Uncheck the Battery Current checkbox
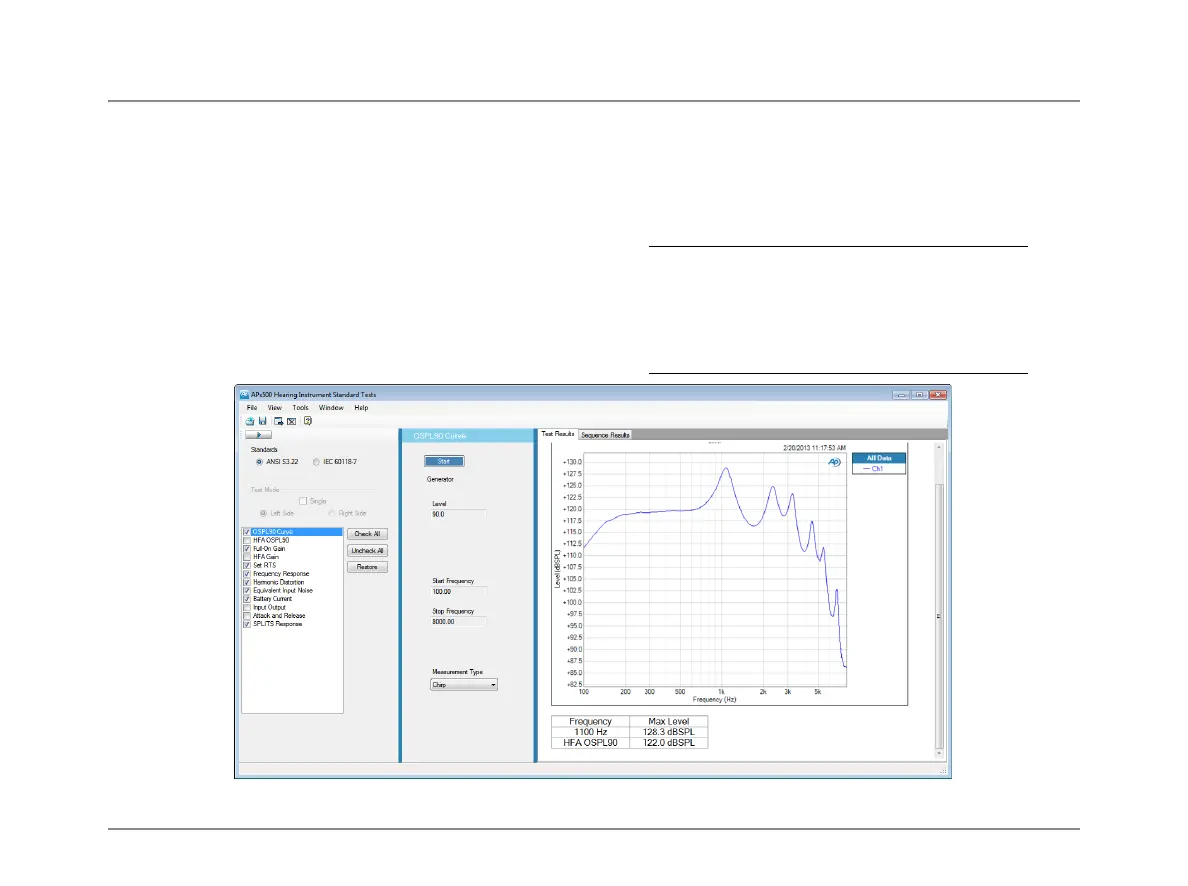This screenshot has height=886, width=1188. 247,599
